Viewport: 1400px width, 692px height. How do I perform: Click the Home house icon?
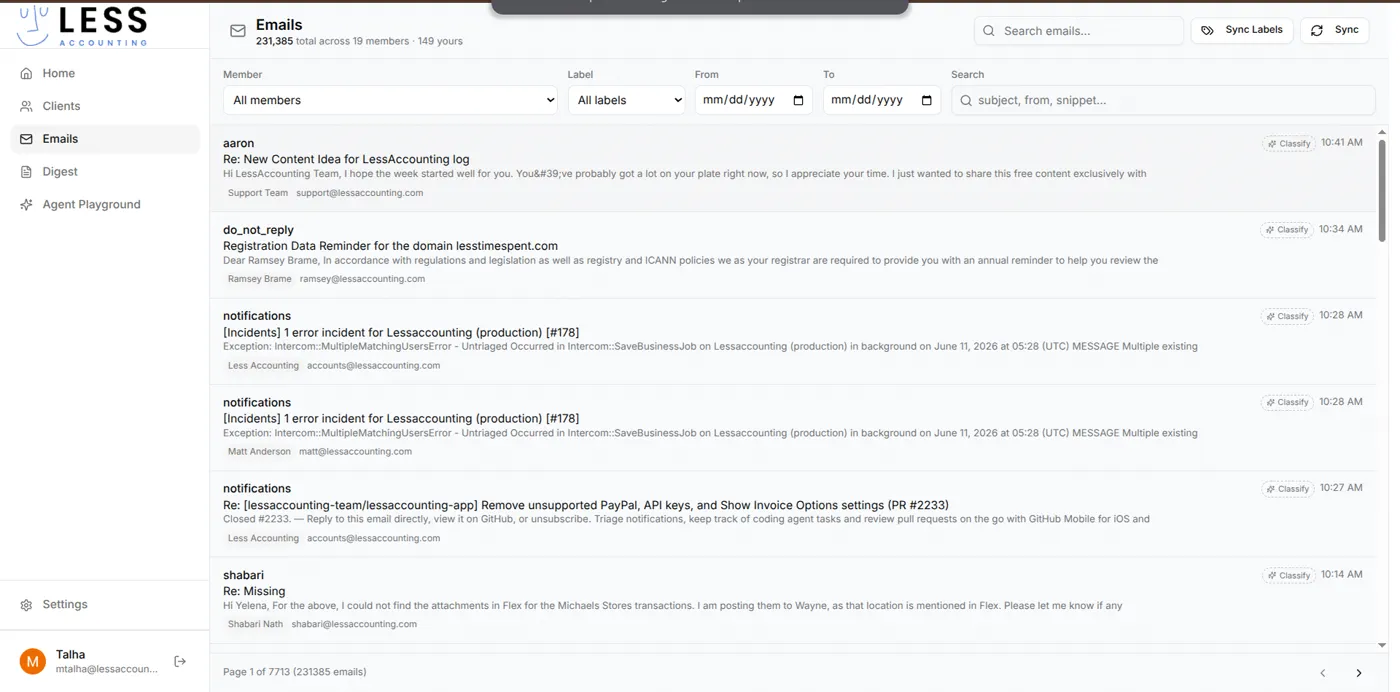pos(26,73)
